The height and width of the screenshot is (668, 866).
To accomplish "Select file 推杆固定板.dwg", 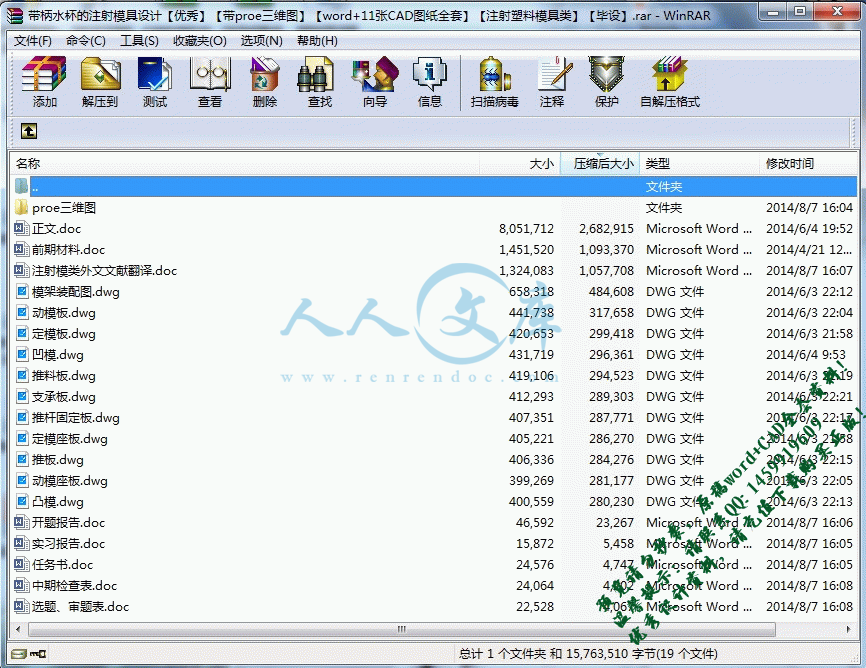I will pyautogui.click(x=76, y=417).
